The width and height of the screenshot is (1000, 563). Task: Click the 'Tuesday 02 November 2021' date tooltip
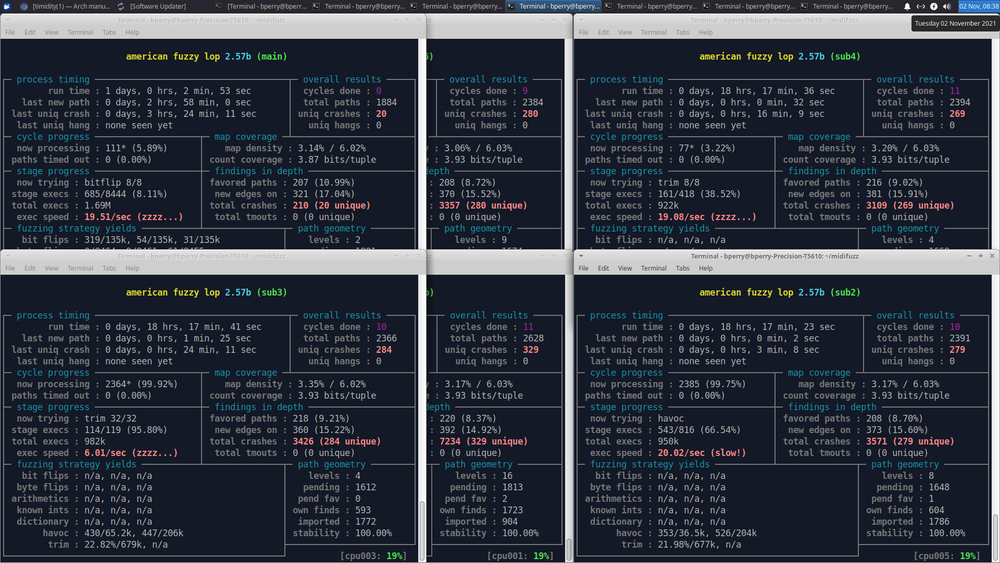(955, 23)
